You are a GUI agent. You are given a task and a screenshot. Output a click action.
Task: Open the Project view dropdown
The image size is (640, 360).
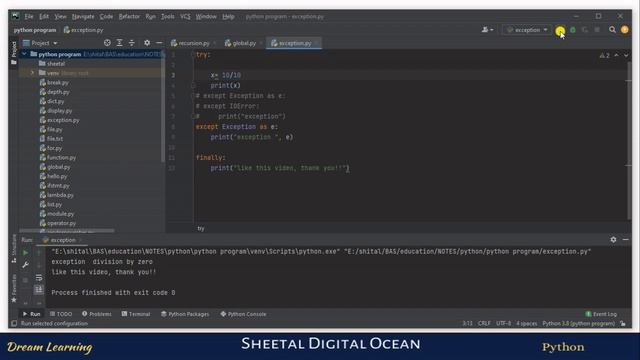point(40,43)
